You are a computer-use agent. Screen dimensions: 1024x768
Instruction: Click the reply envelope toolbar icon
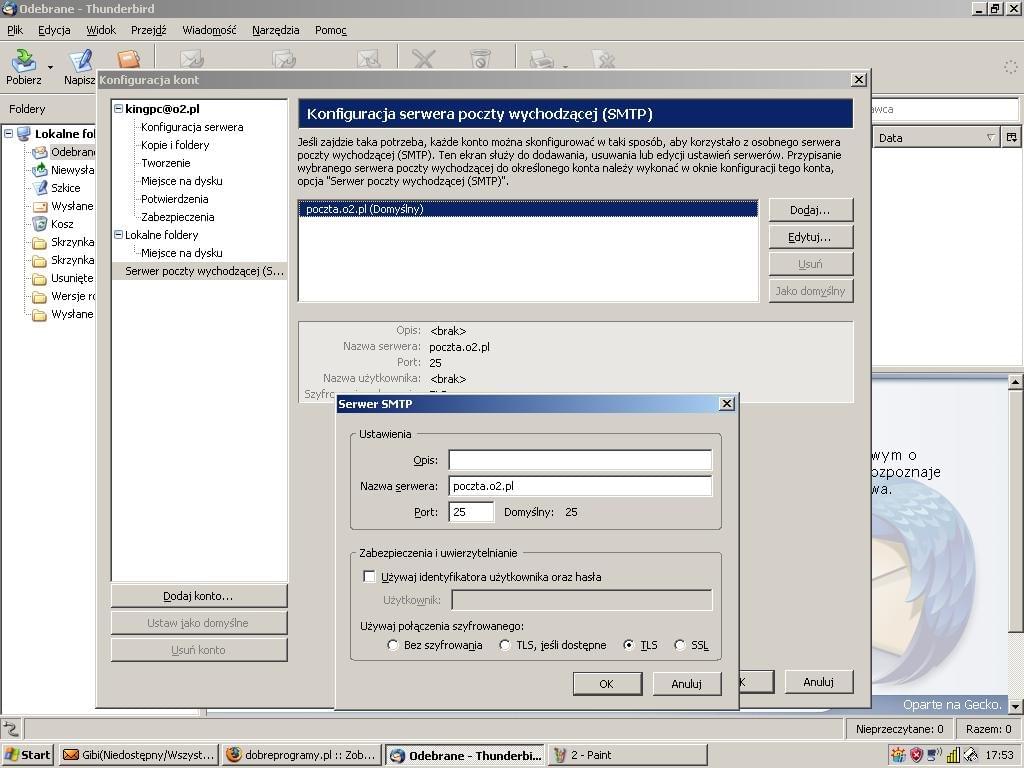(192, 59)
